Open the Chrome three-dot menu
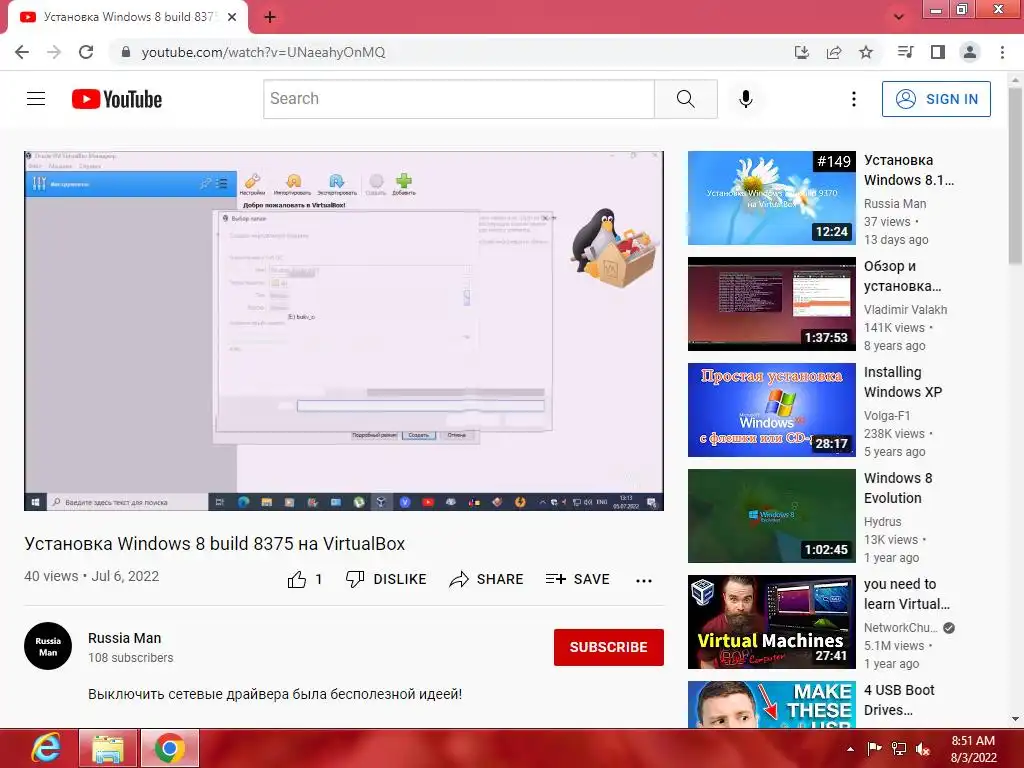Image resolution: width=1024 pixels, height=768 pixels. click(1002, 52)
